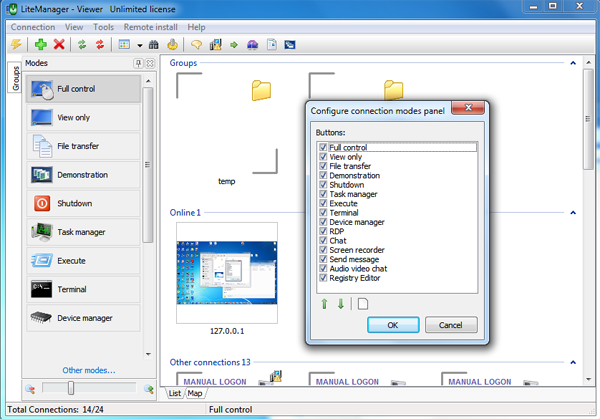
Task: Open the view style dropdown arrow in toolbar
Action: click(x=140, y=45)
